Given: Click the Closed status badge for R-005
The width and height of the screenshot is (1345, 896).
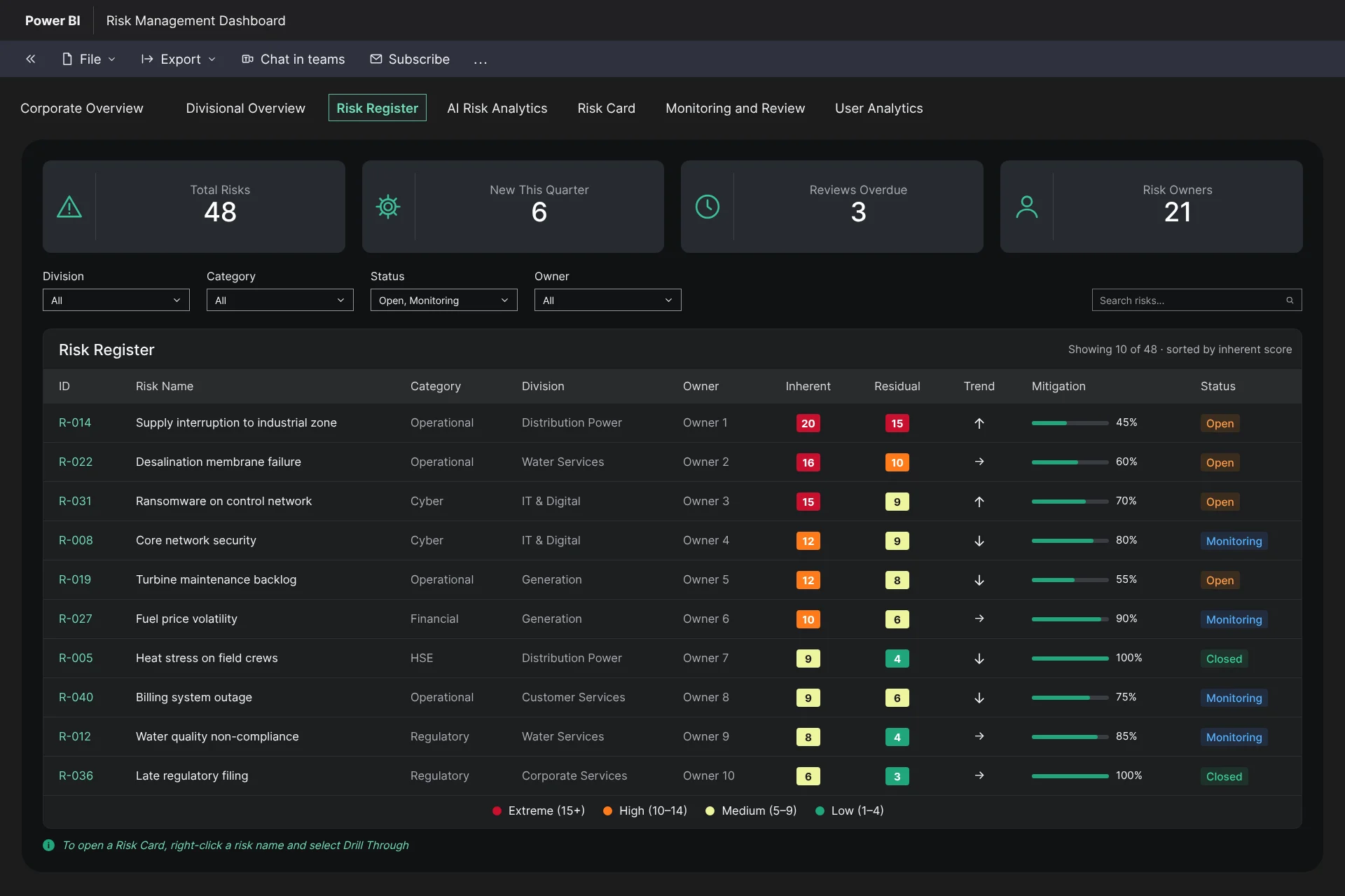Looking at the screenshot, I should (x=1224, y=659).
